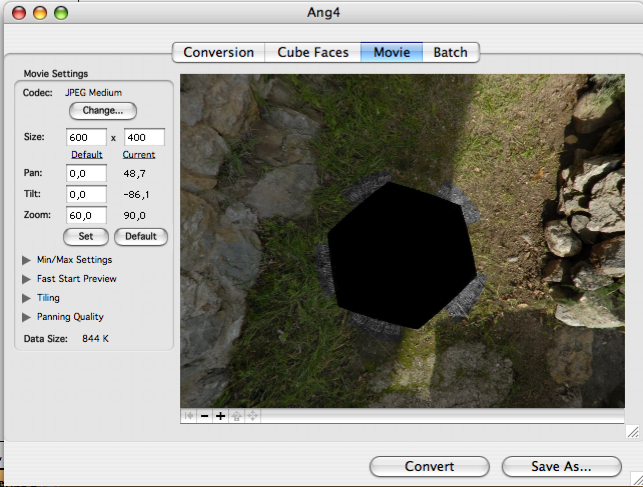Image resolution: width=643 pixels, height=487 pixels.
Task: Click the hotspot up-arrow icon below preview
Action: tap(236, 416)
